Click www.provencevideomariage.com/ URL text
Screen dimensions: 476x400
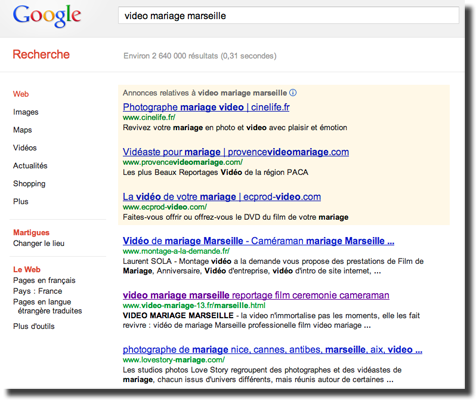coord(183,162)
